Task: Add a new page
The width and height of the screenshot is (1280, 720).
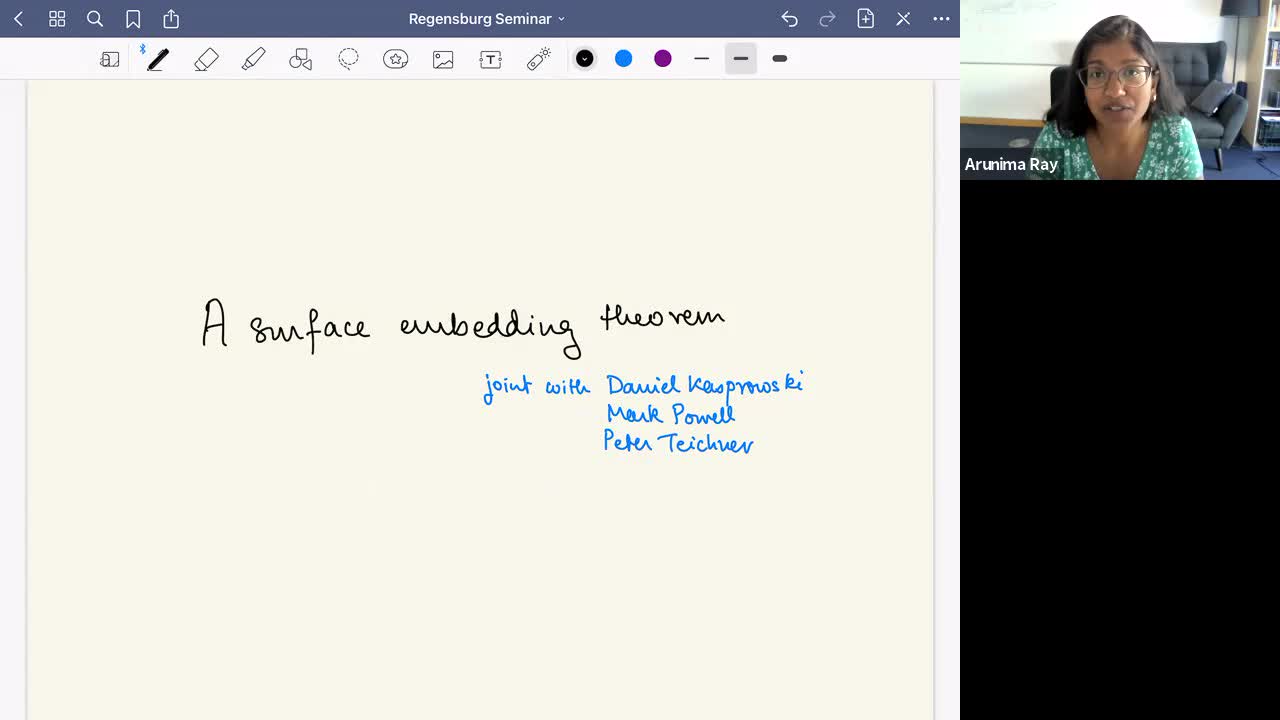Action: pos(866,19)
